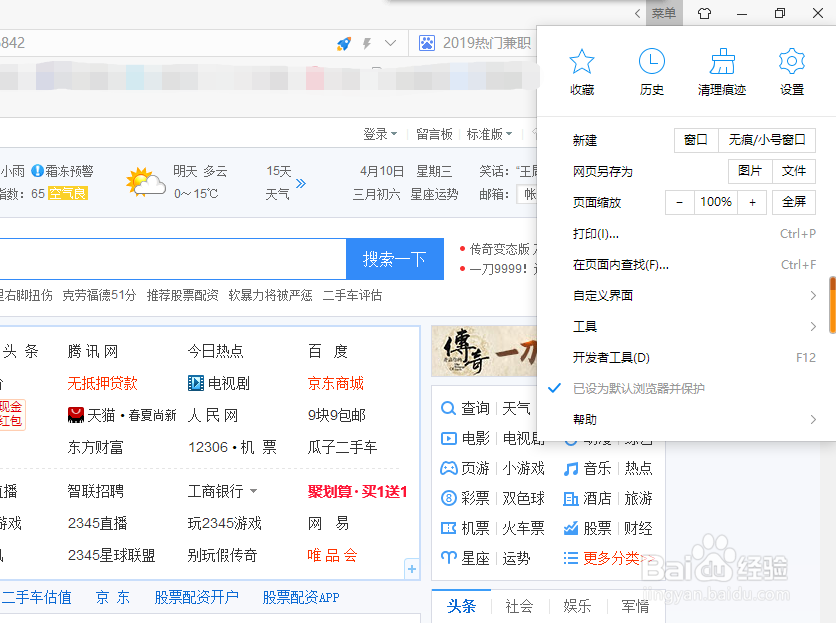Click the 全屏 fullscreen button
The image size is (836, 623).
pos(794,202)
